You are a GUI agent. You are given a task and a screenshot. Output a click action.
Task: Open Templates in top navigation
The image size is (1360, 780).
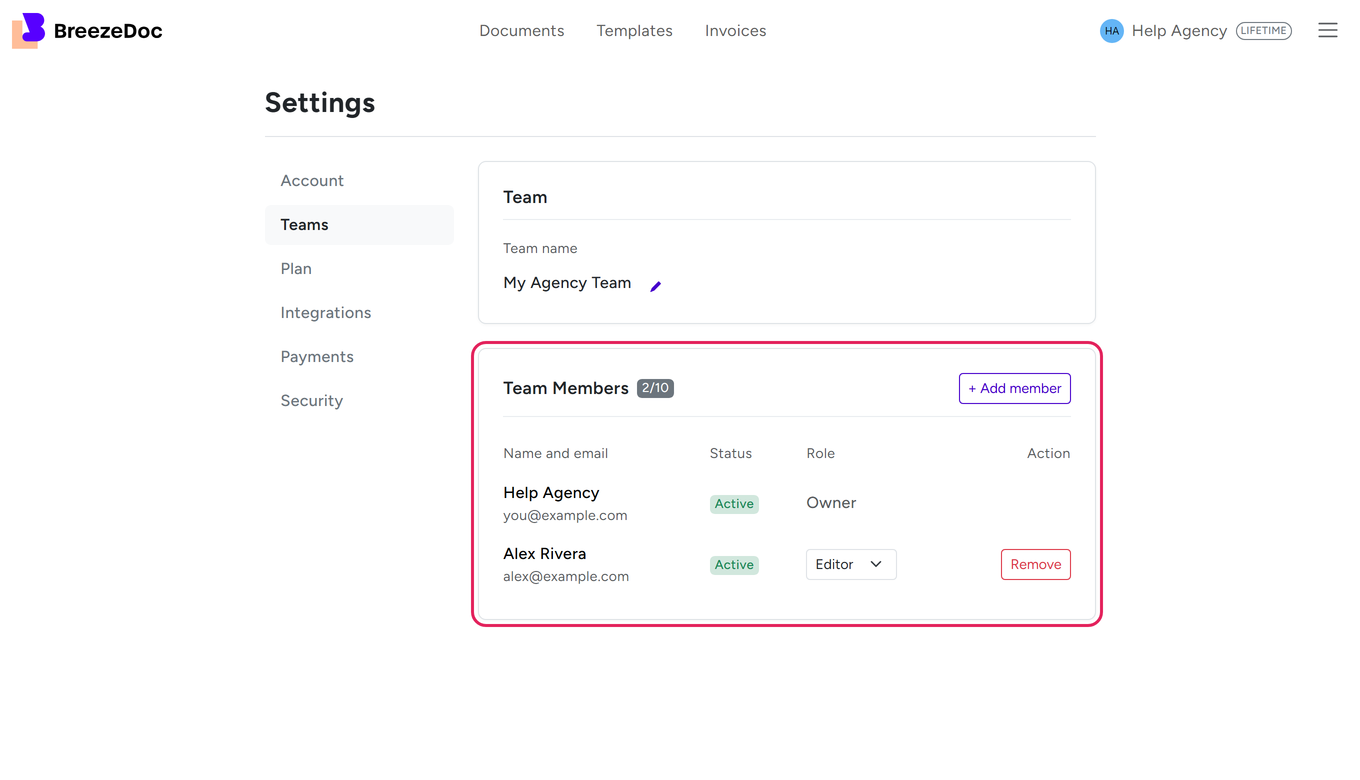[x=635, y=31]
